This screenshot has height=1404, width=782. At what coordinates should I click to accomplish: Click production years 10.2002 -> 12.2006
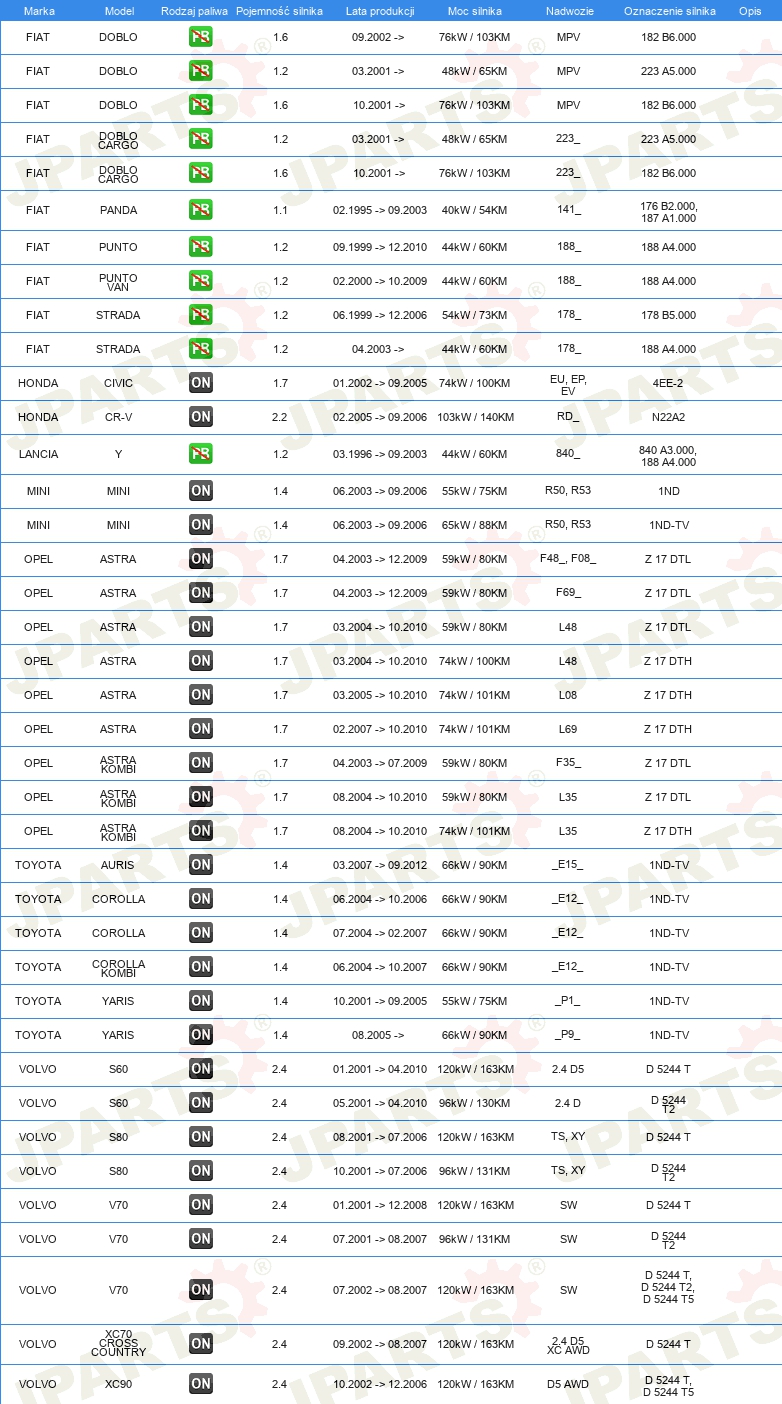[380, 1384]
